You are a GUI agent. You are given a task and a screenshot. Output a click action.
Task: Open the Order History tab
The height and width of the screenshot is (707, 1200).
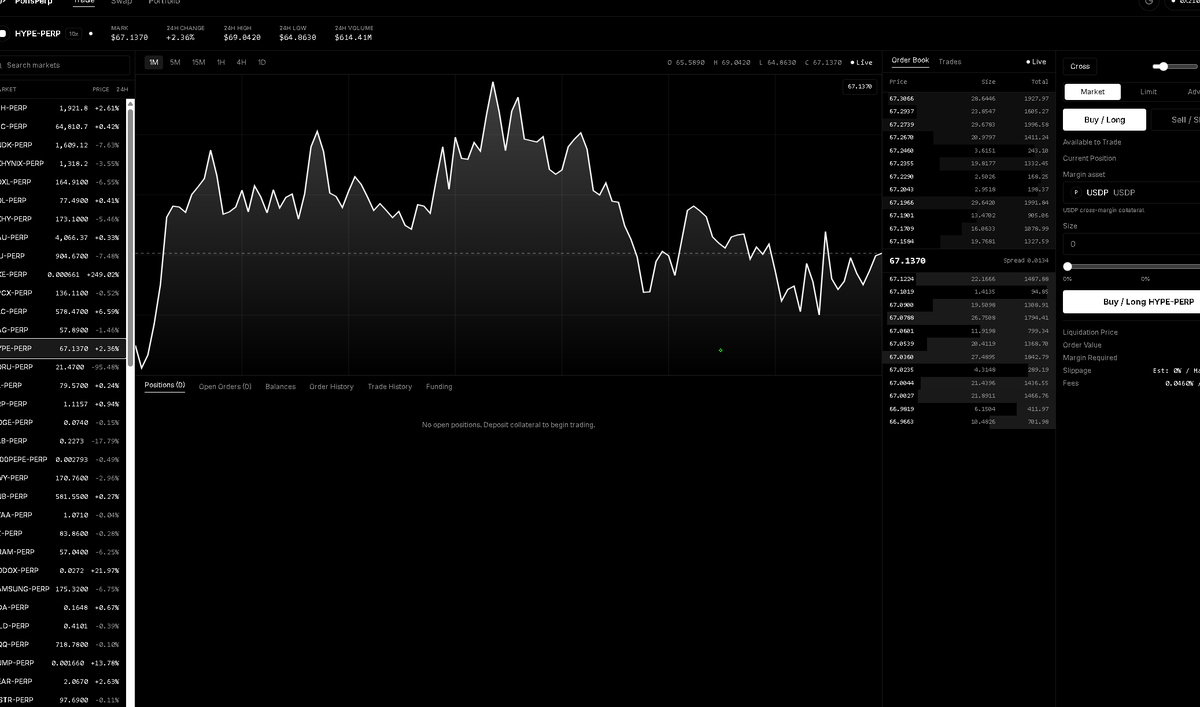coord(331,386)
